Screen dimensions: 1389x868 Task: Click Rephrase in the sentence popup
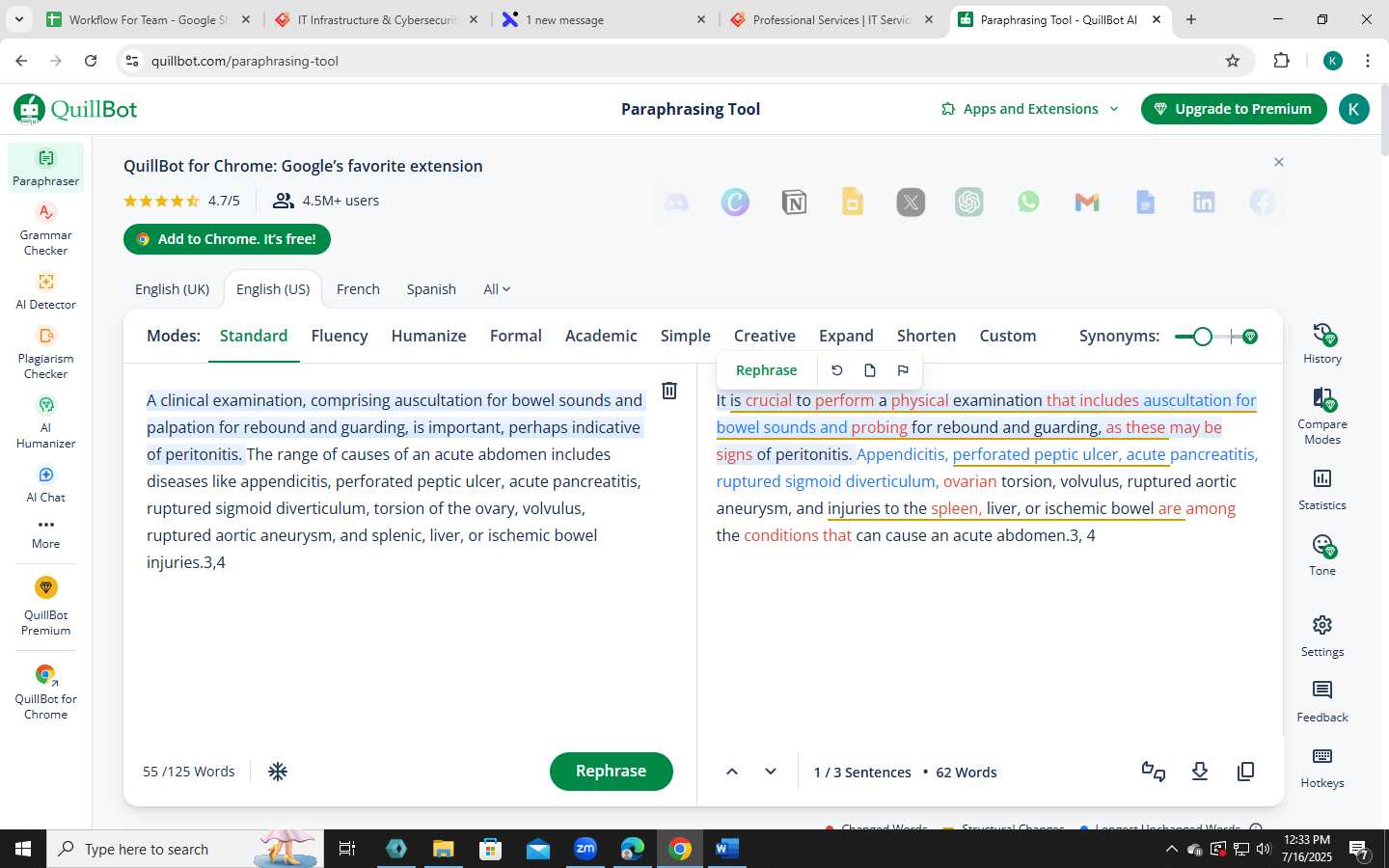pyautogui.click(x=766, y=370)
